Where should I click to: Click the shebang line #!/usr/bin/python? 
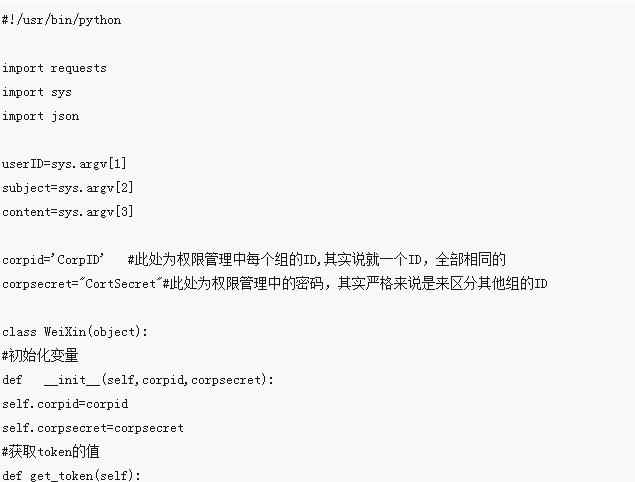(x=62, y=20)
